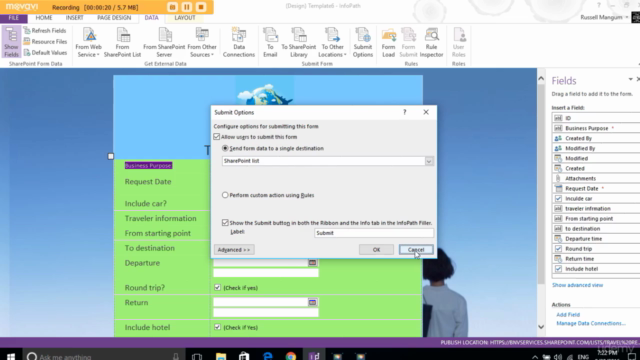640x360 pixels.
Task: Stop the Movavi recording
Action: click(x=201, y=7)
